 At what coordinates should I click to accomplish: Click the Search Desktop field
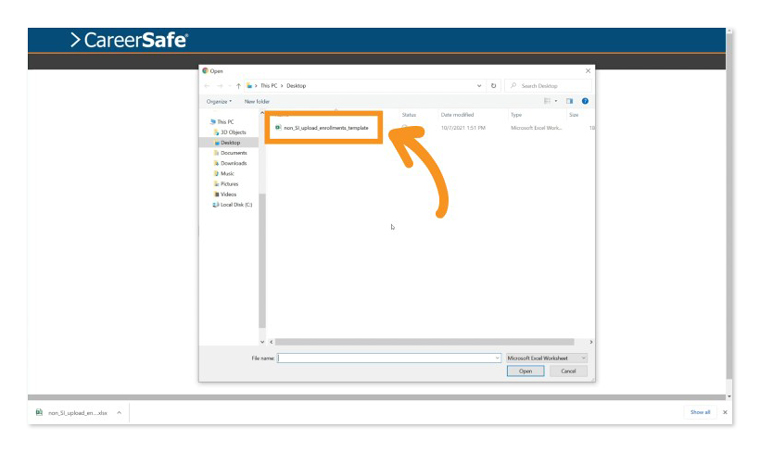(548, 86)
